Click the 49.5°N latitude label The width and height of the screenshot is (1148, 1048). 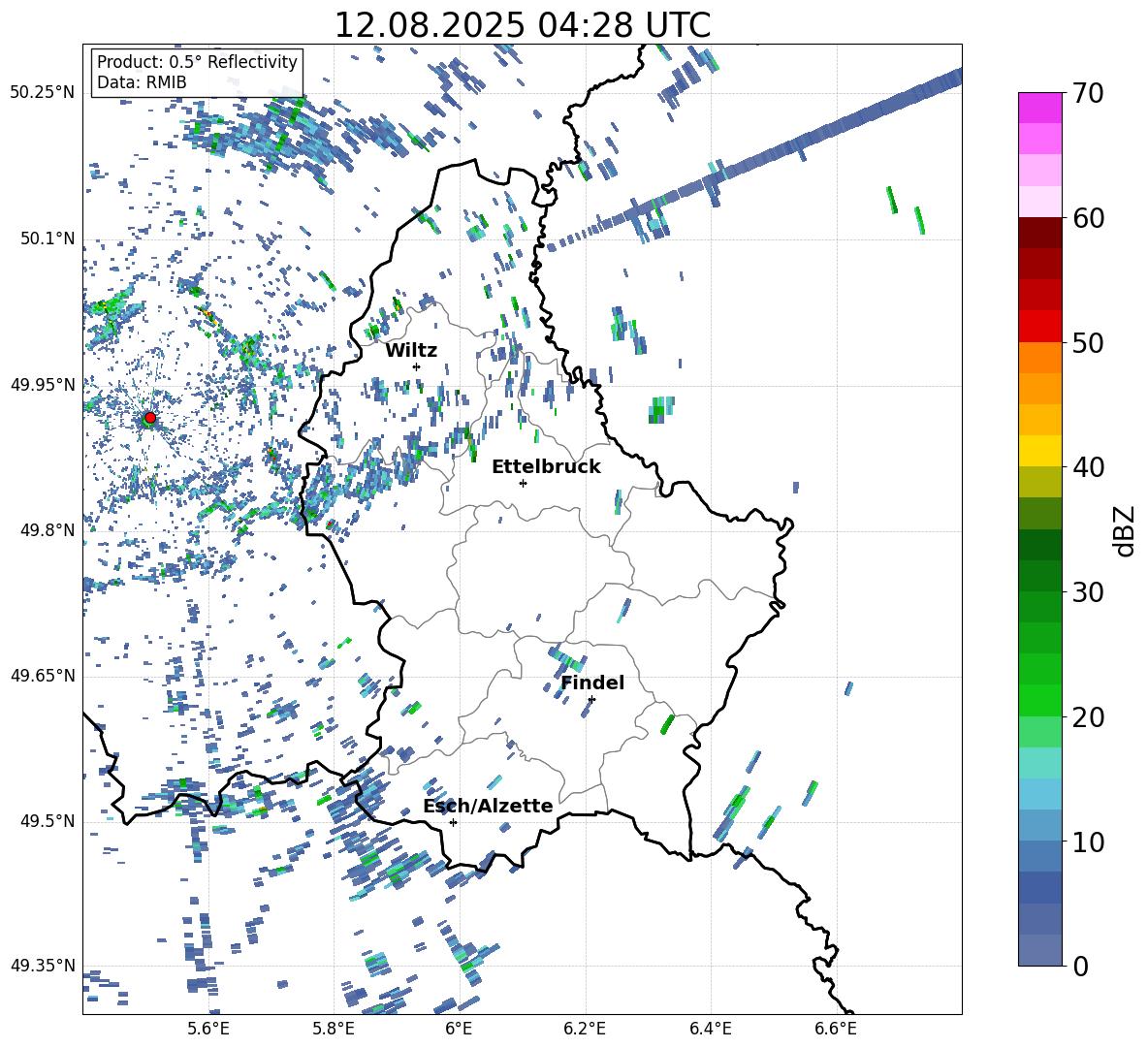(47, 821)
